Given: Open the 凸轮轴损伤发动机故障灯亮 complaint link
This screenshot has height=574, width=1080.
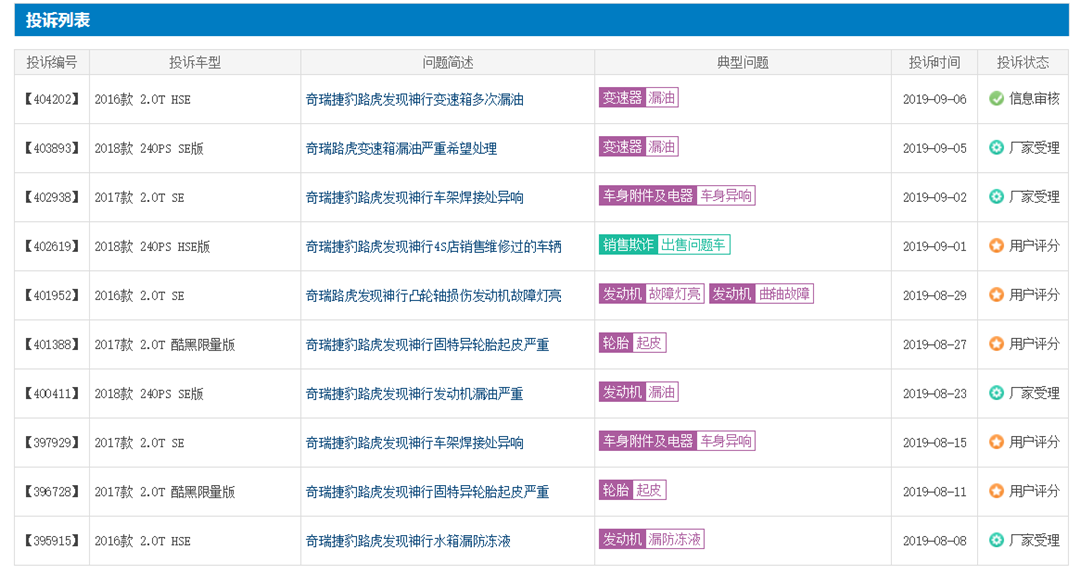Looking at the screenshot, I should [433, 296].
